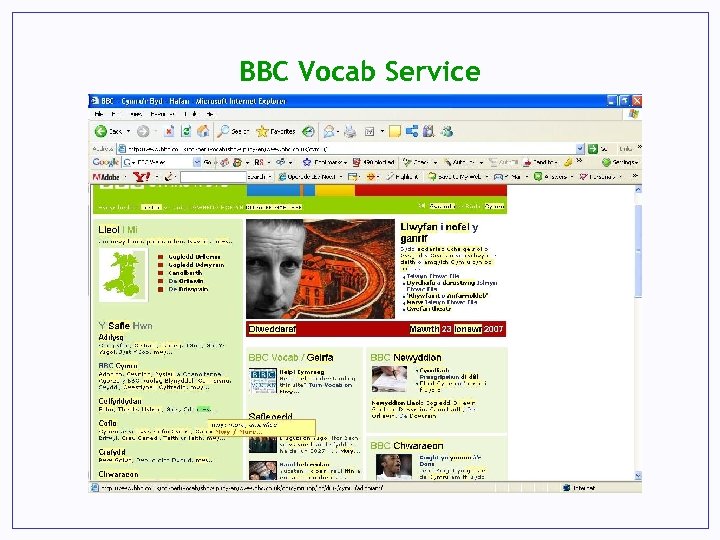Click the Save to My Web button
720x540 pixels.
pyautogui.click(x=454, y=176)
